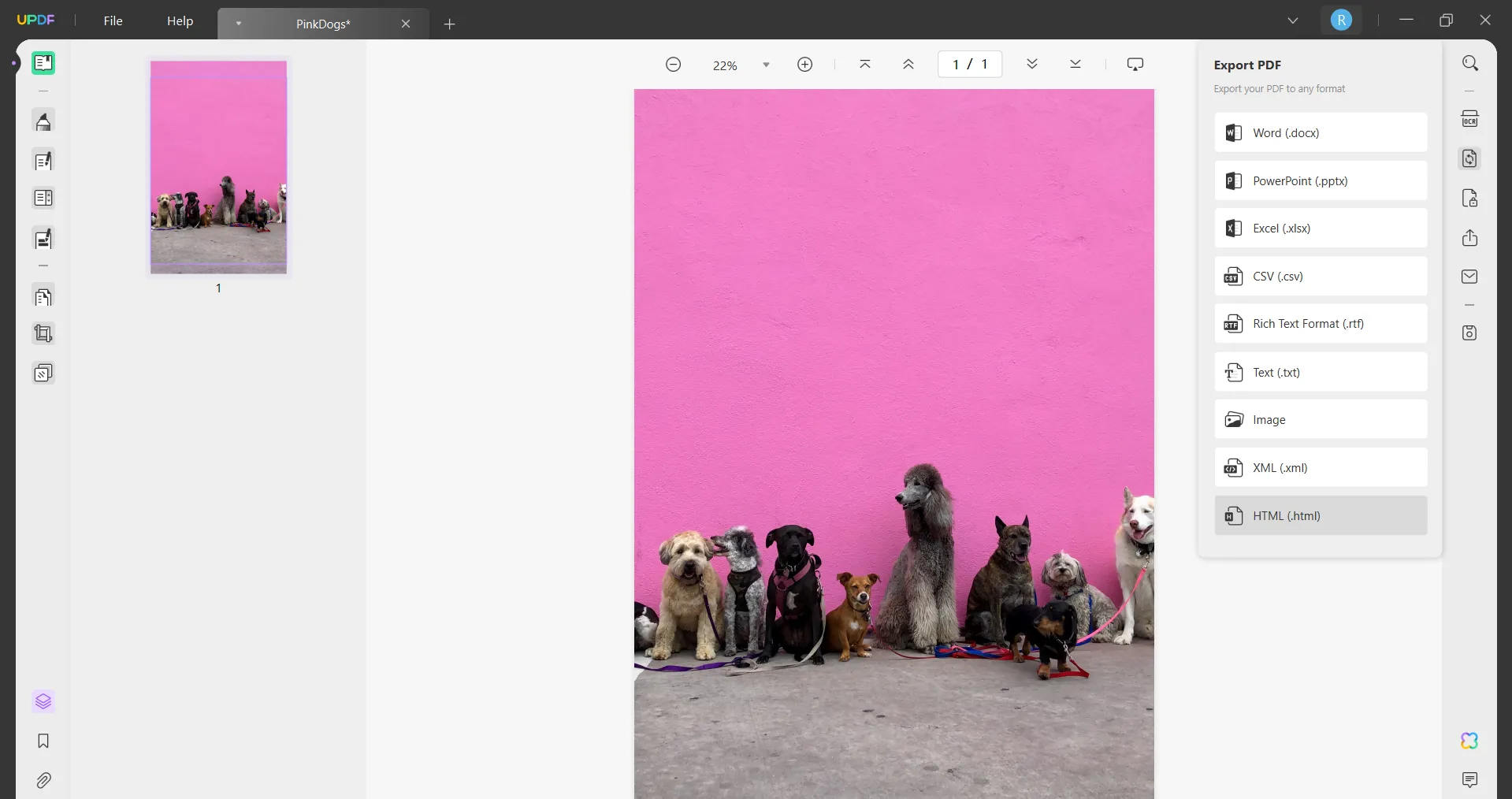
Task: Run the OCR tool
Action: [x=1470, y=117]
